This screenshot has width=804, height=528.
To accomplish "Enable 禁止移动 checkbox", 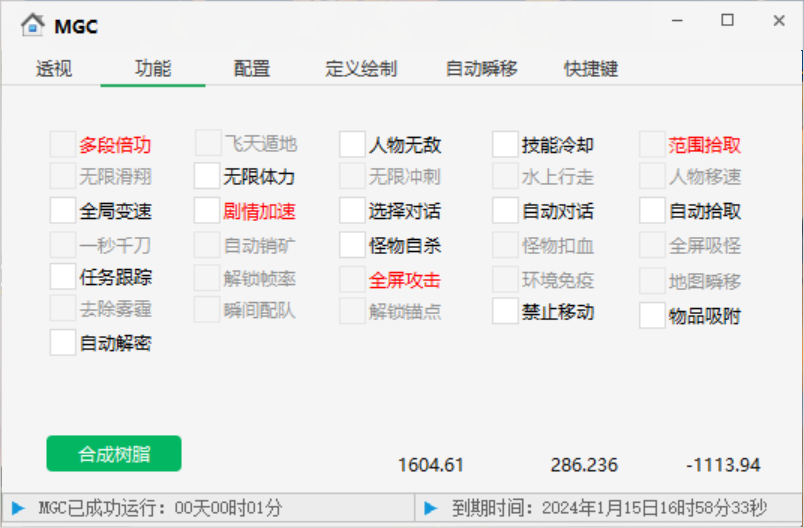I will [505, 311].
